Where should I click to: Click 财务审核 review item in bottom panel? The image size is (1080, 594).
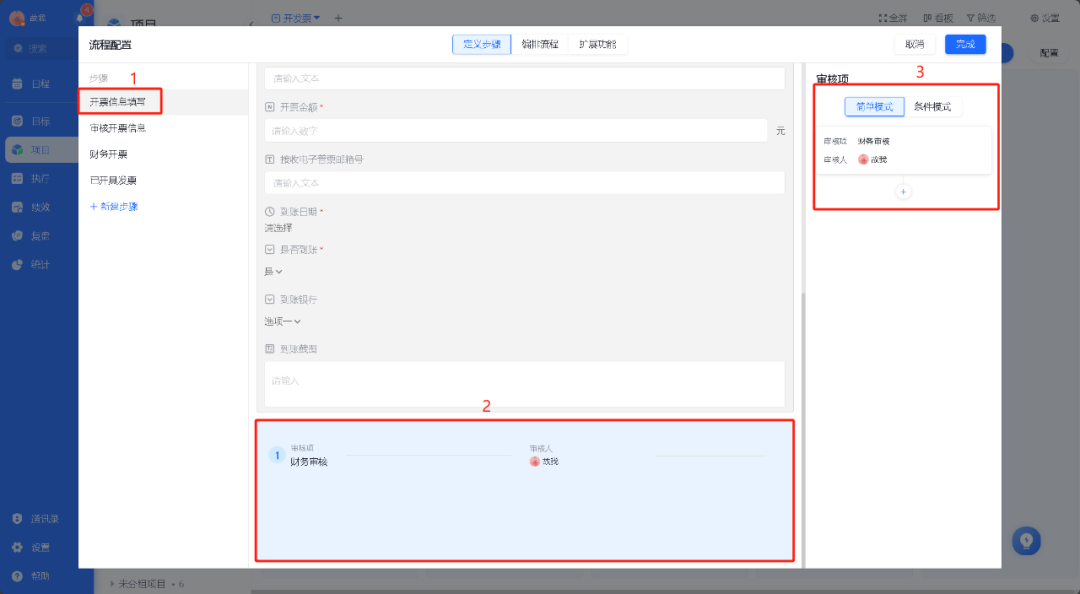309,462
